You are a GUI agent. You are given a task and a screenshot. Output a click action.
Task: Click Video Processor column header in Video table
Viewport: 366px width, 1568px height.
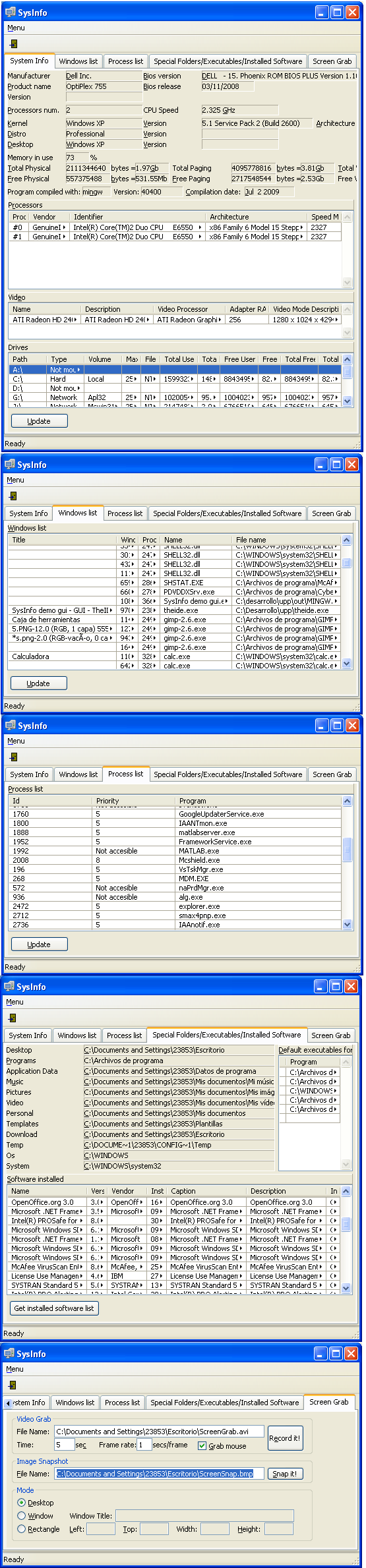click(189, 309)
